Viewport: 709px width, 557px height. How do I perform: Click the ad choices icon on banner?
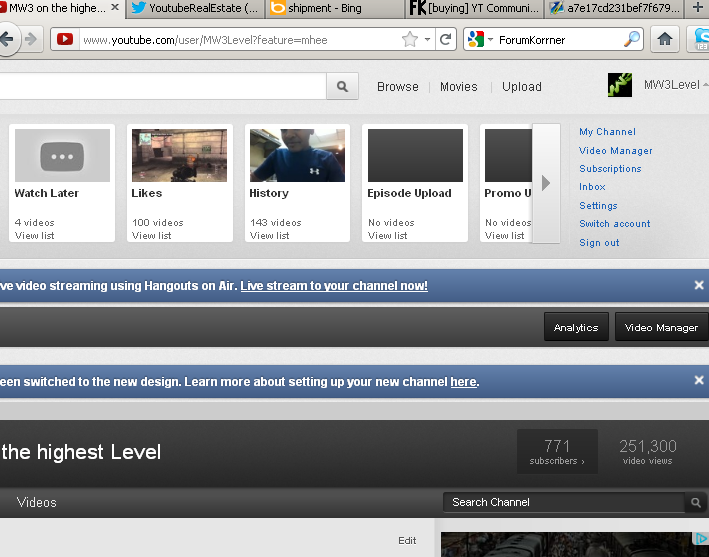[x=701, y=538]
